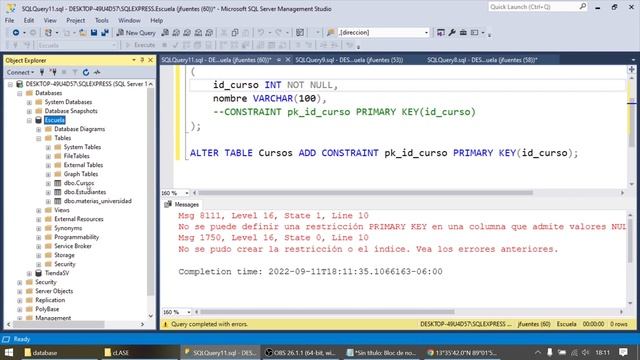The width and height of the screenshot is (640, 360).
Task: Click the Execute button
Action: pos(141,45)
